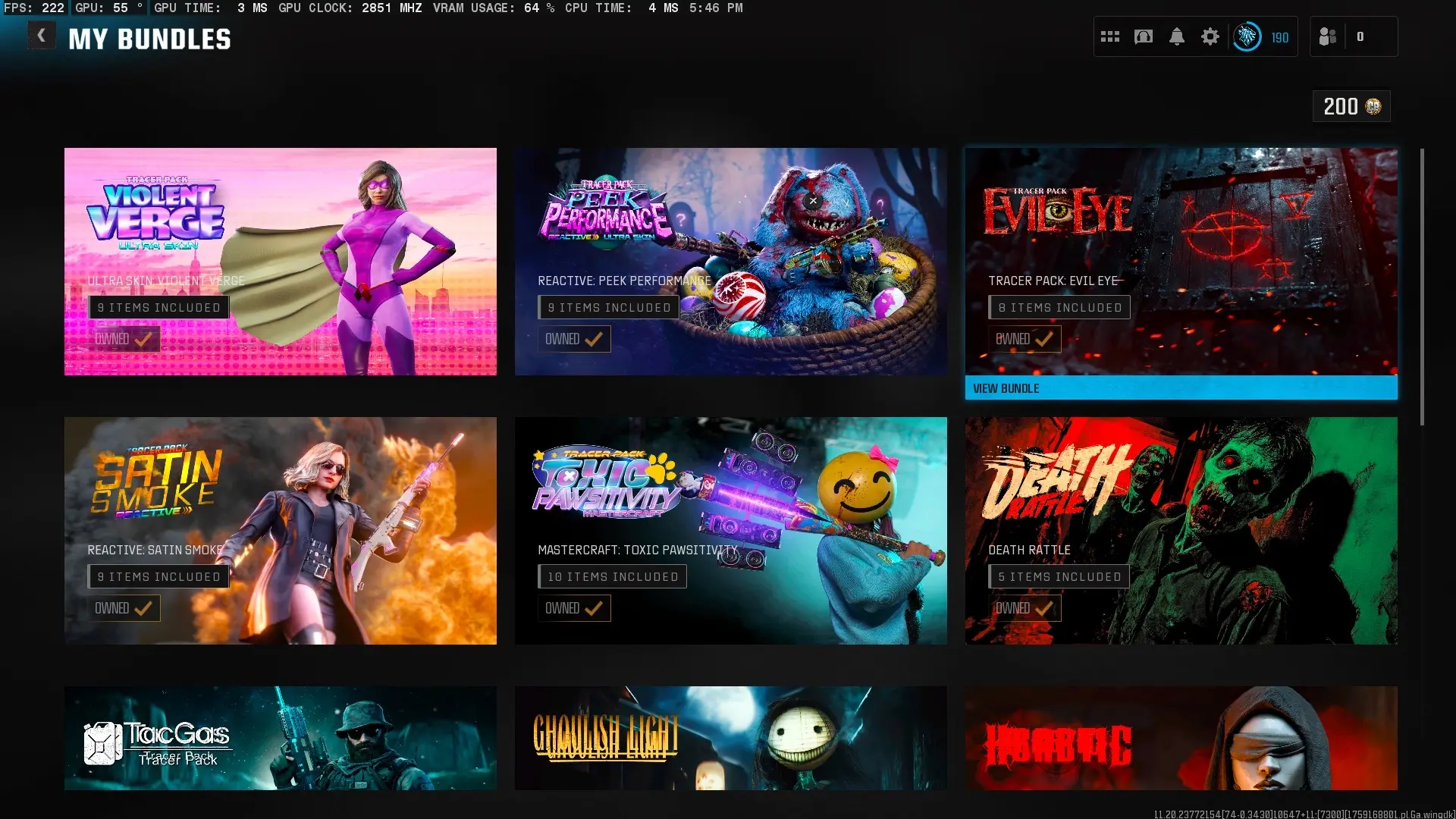1456x819 pixels.
Task: Go back using the arrow beside My Bundles
Action: pyautogui.click(x=42, y=36)
